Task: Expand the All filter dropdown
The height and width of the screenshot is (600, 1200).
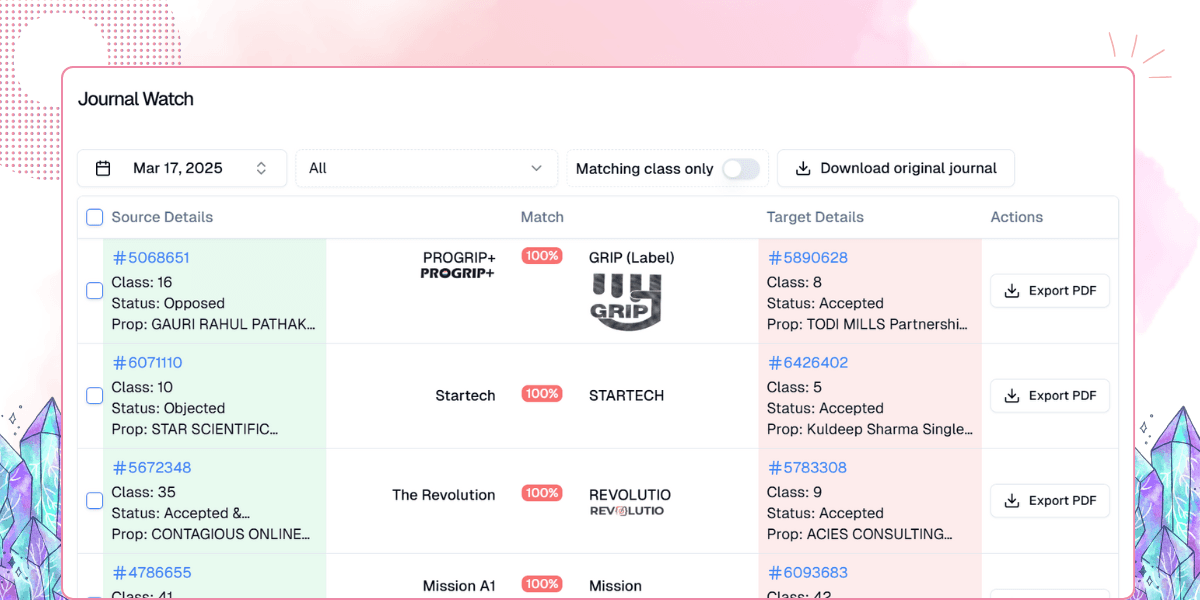Action: click(x=426, y=168)
